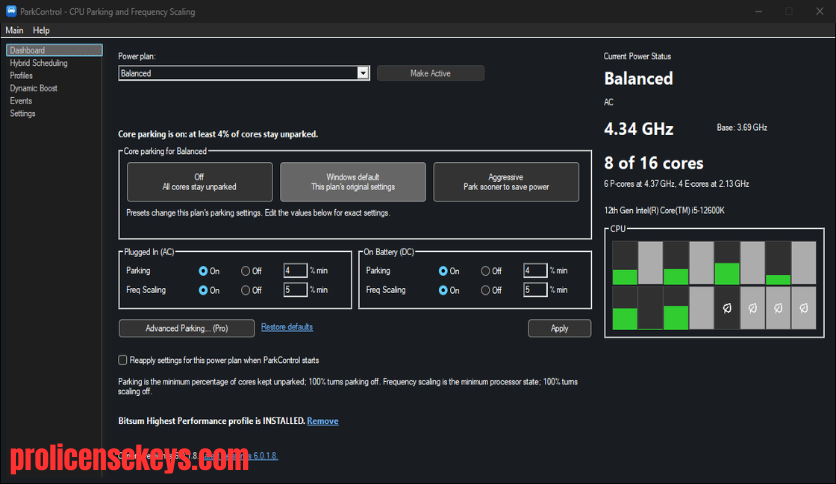This screenshot has width=836, height=484.
Task: Open the Main menu
Action: click(x=14, y=30)
